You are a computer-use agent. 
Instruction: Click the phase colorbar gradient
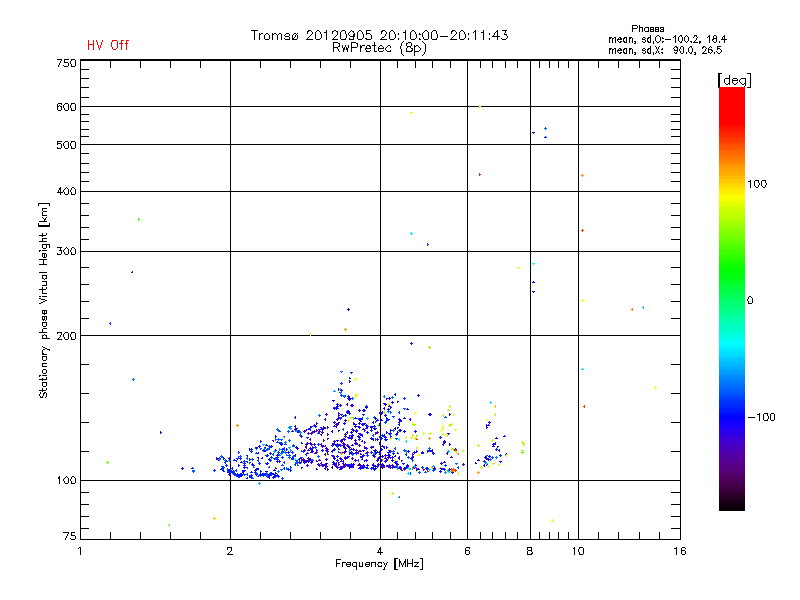pyautogui.click(x=732, y=298)
